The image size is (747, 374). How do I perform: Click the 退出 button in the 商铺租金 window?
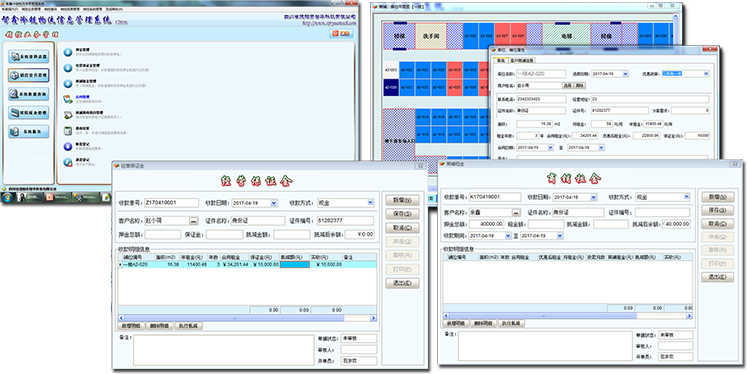click(717, 277)
